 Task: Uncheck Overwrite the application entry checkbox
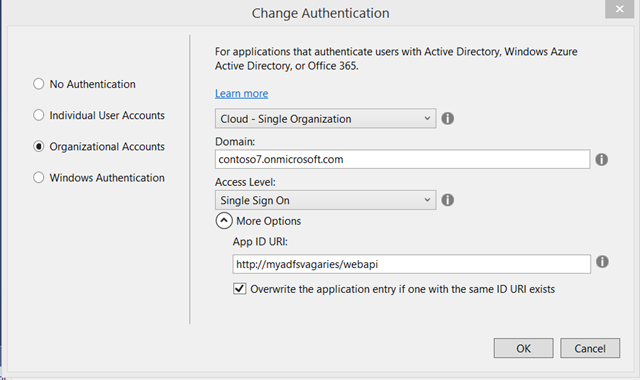point(240,289)
